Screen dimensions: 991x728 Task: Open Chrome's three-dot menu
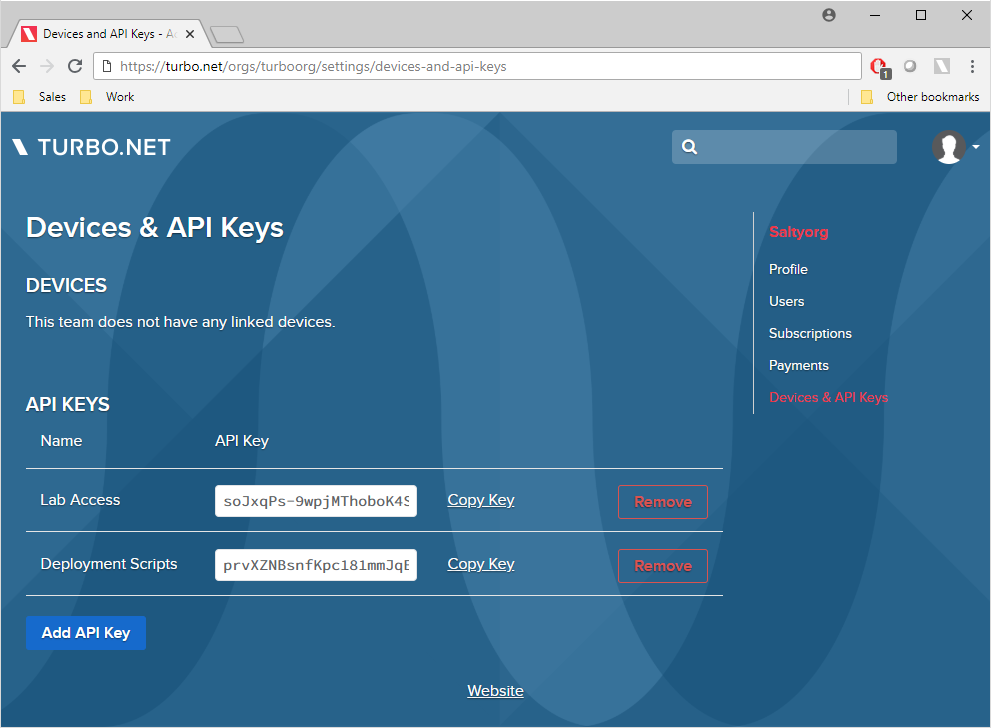(x=973, y=66)
